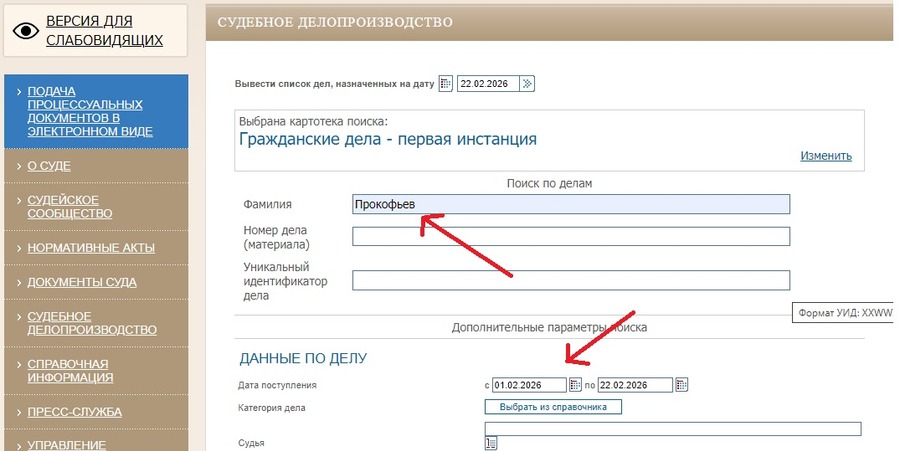The width and height of the screenshot is (900, 451).
Task: Click the double-arrow go button after 22.02.2026
Action: tap(528, 84)
